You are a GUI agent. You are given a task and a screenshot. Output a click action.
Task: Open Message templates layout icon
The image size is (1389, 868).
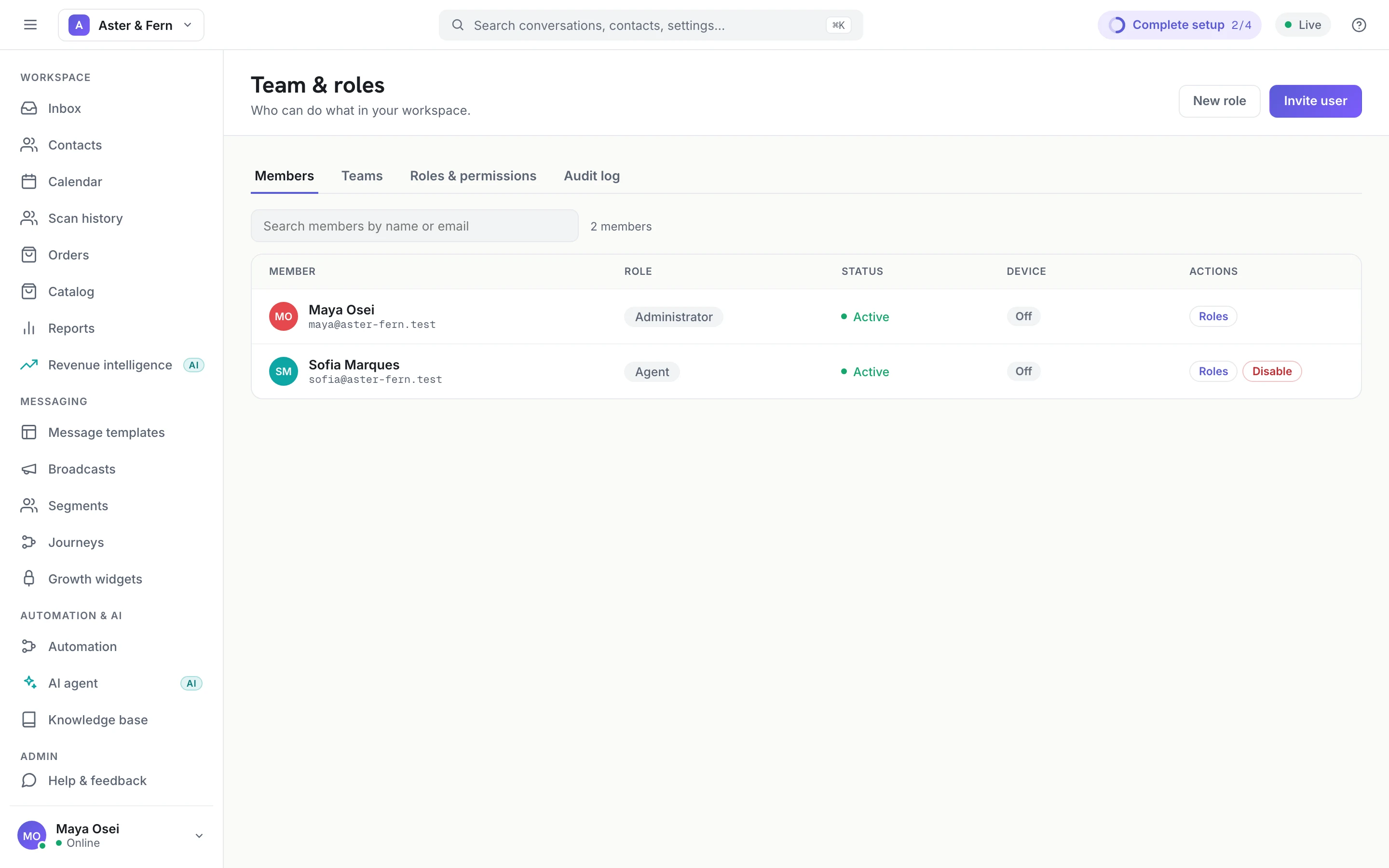point(29,432)
